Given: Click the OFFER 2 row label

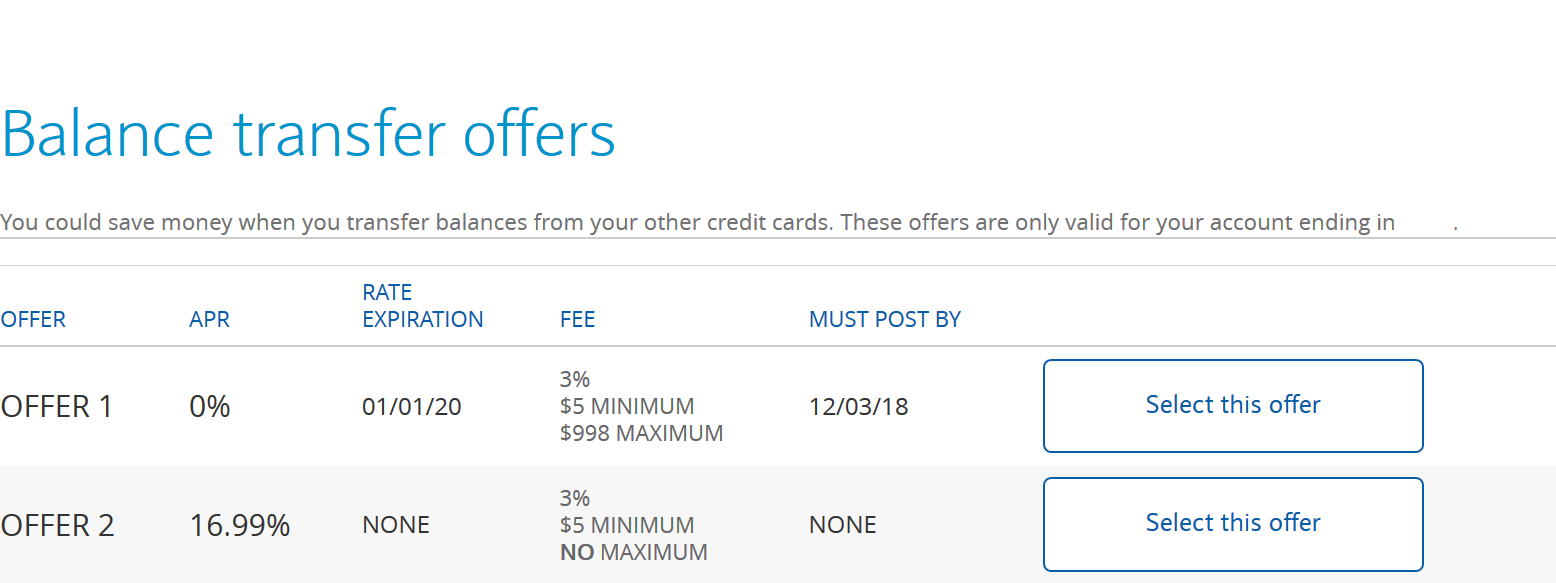Looking at the screenshot, I should pyautogui.click(x=57, y=526).
